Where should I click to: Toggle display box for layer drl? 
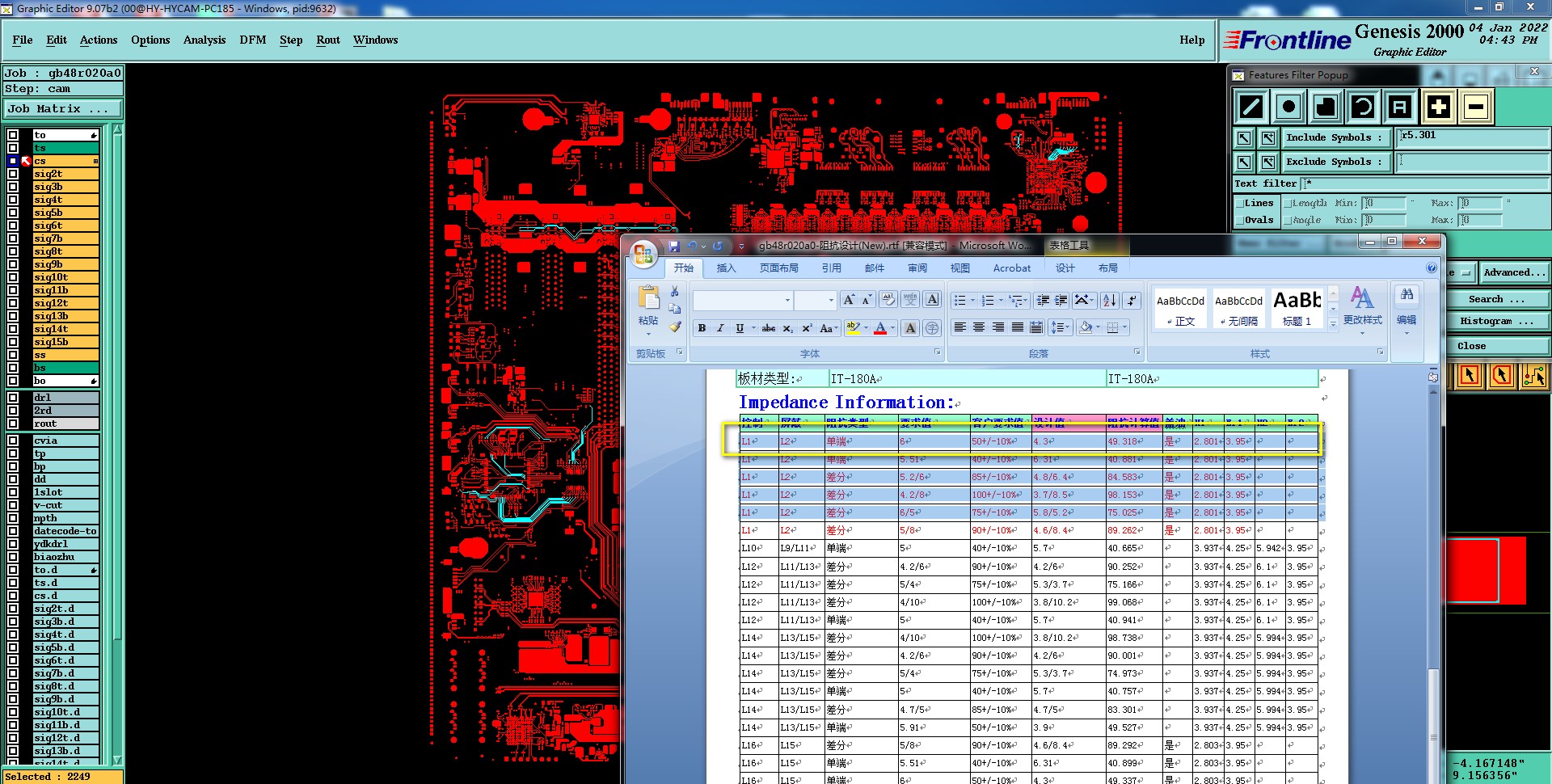(13, 398)
